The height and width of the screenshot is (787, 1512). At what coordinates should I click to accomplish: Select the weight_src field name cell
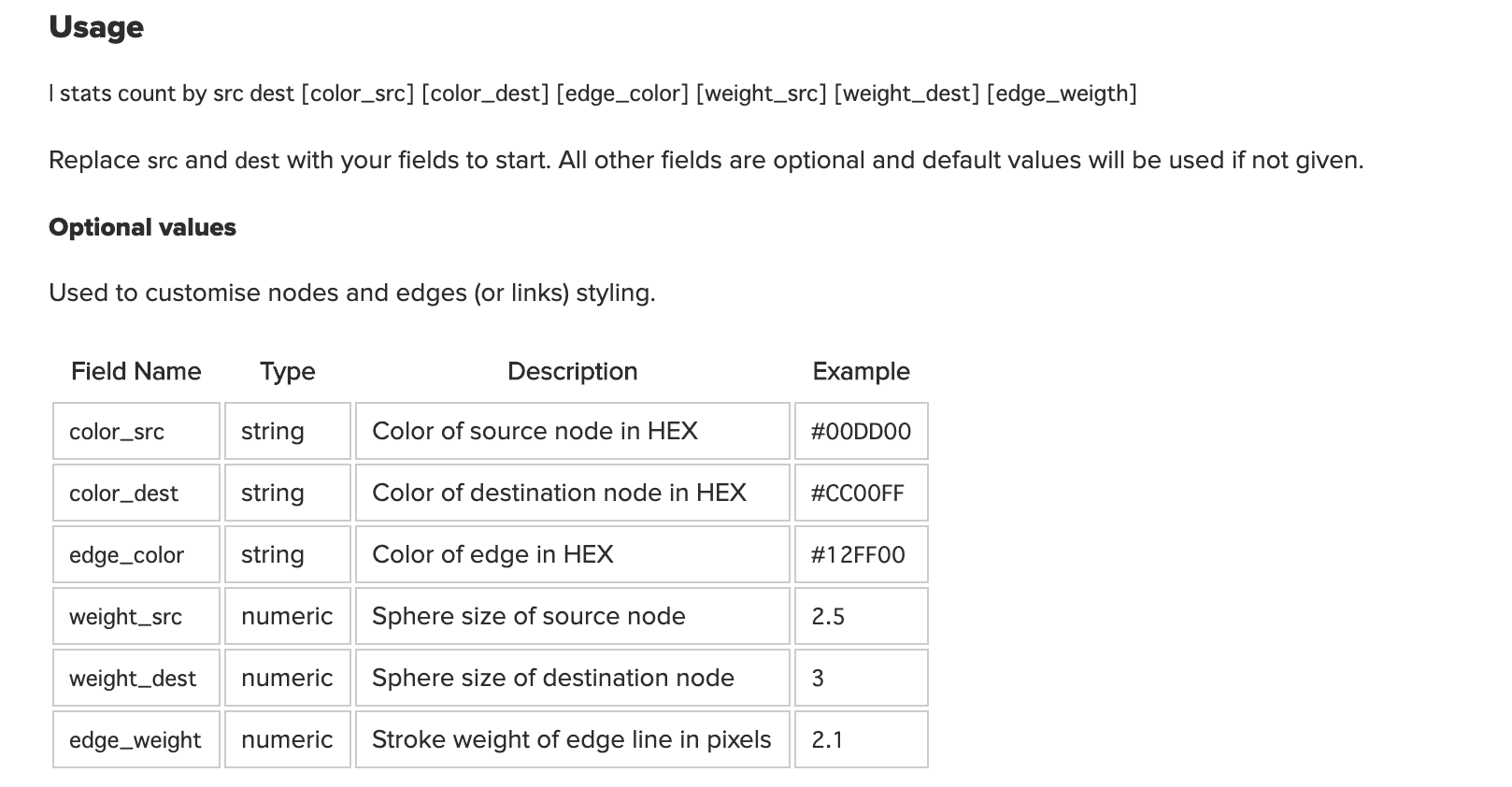[136, 616]
